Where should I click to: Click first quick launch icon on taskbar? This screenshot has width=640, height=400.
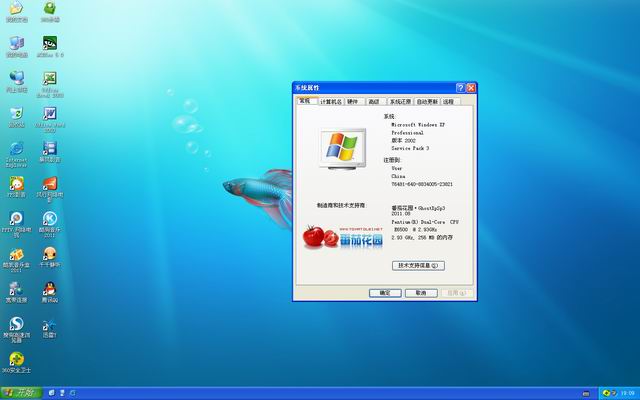click(51, 393)
